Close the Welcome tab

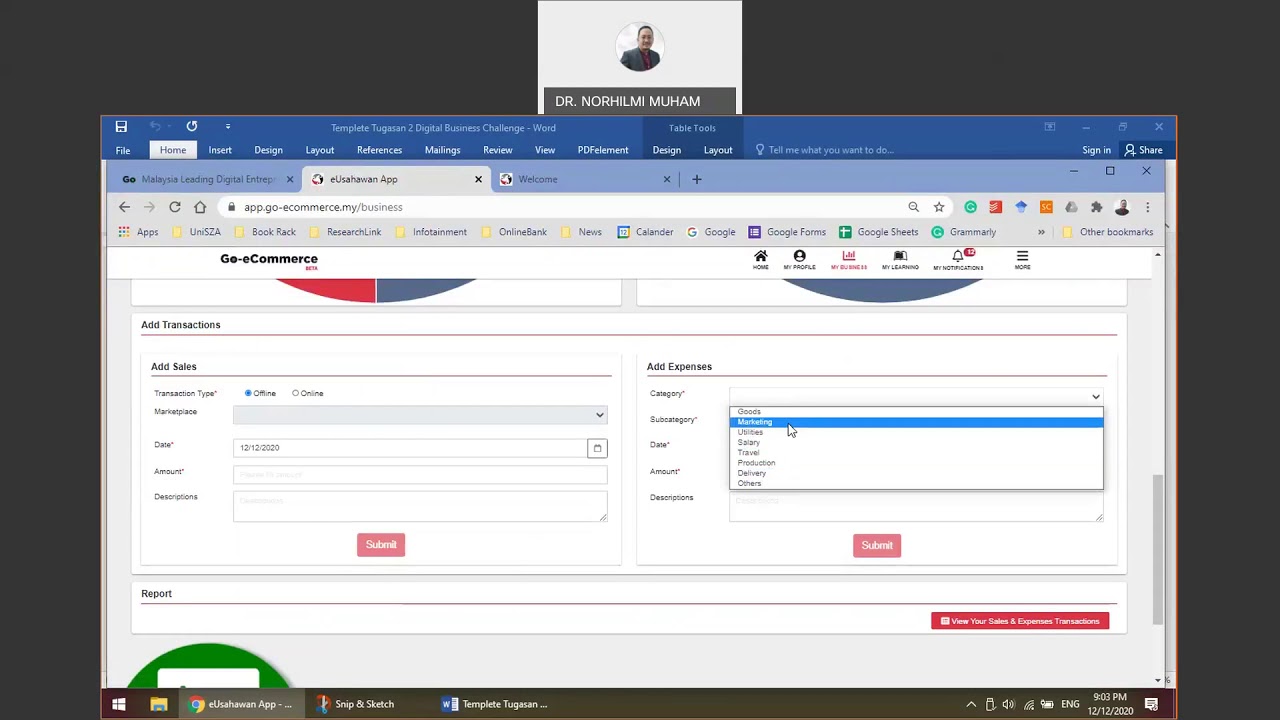pyautogui.click(x=667, y=179)
